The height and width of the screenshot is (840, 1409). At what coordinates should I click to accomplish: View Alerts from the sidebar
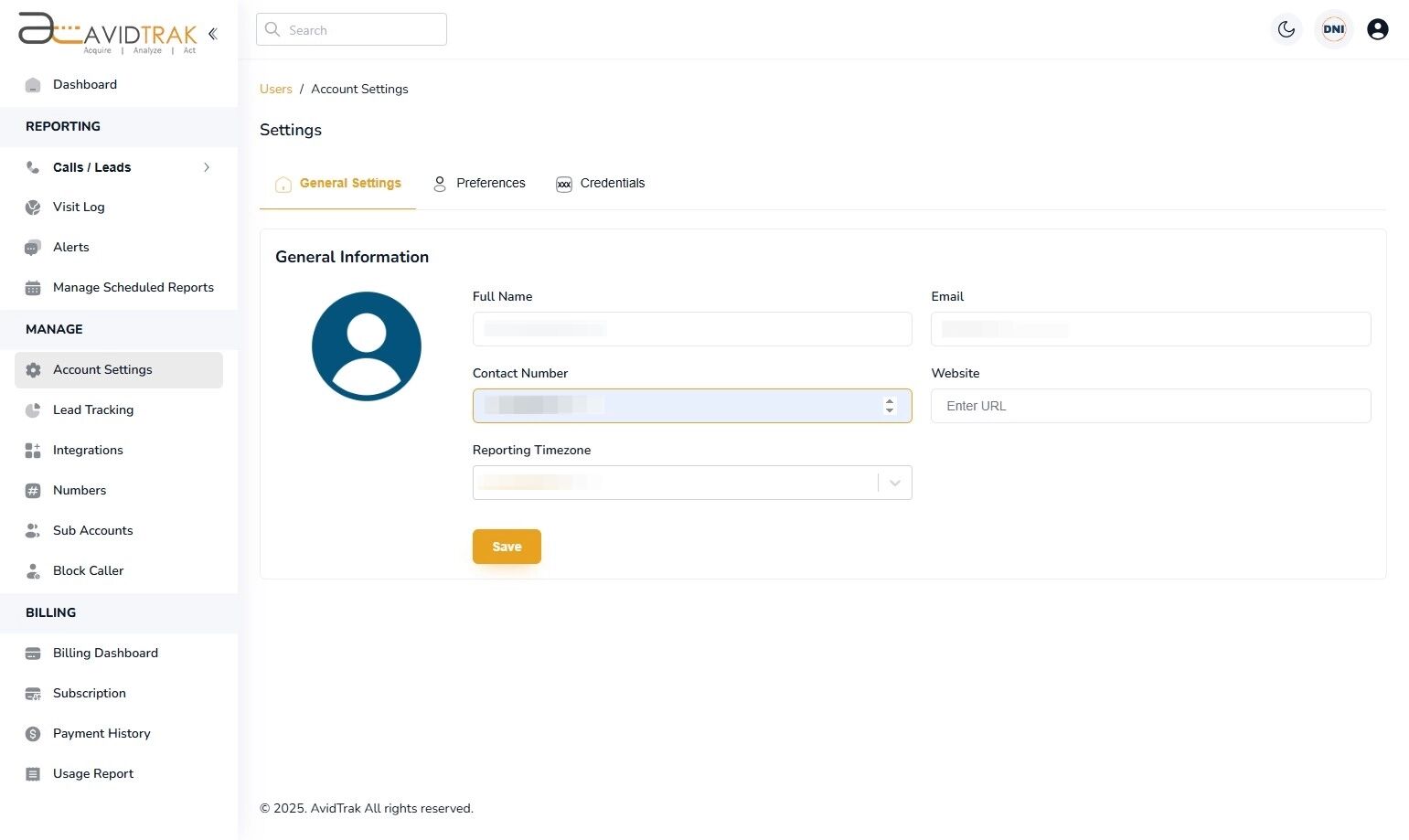(70, 247)
